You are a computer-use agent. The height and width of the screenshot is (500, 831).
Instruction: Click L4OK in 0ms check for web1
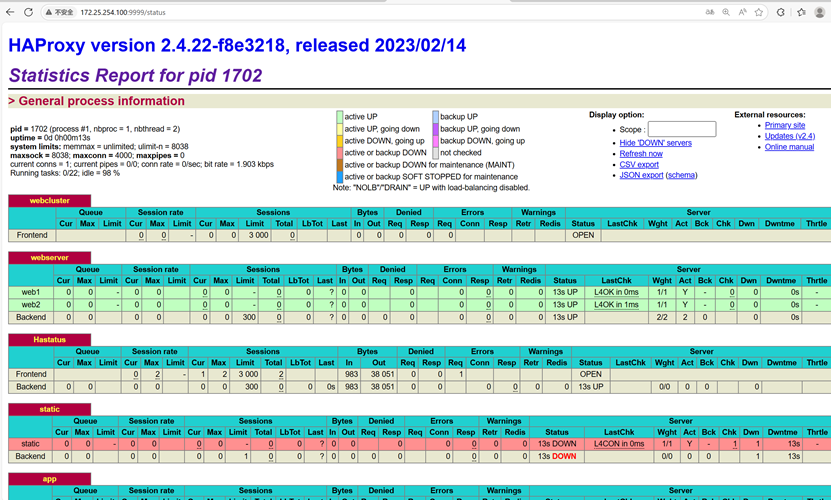click(616, 292)
